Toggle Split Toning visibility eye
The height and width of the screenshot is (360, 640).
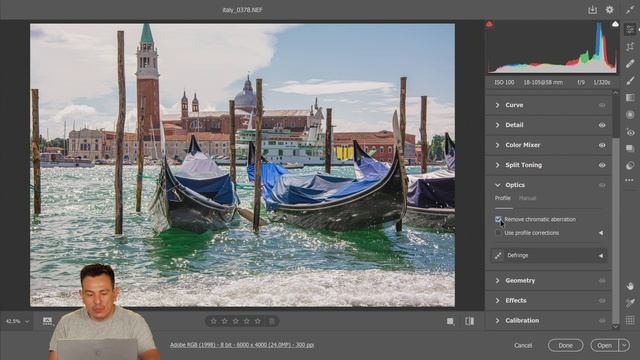(x=602, y=165)
